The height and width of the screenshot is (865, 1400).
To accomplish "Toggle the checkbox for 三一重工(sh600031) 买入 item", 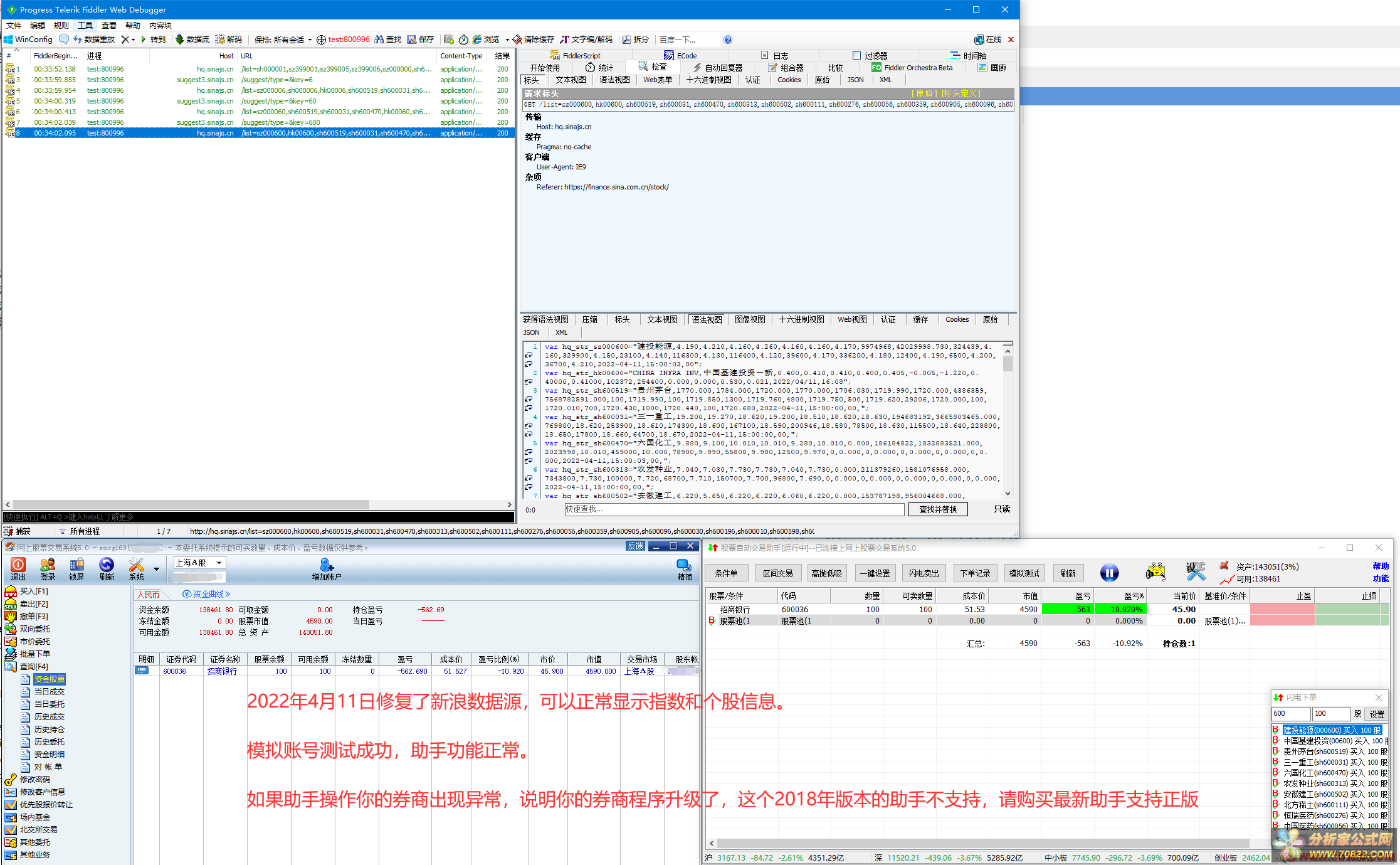I will click(1275, 762).
